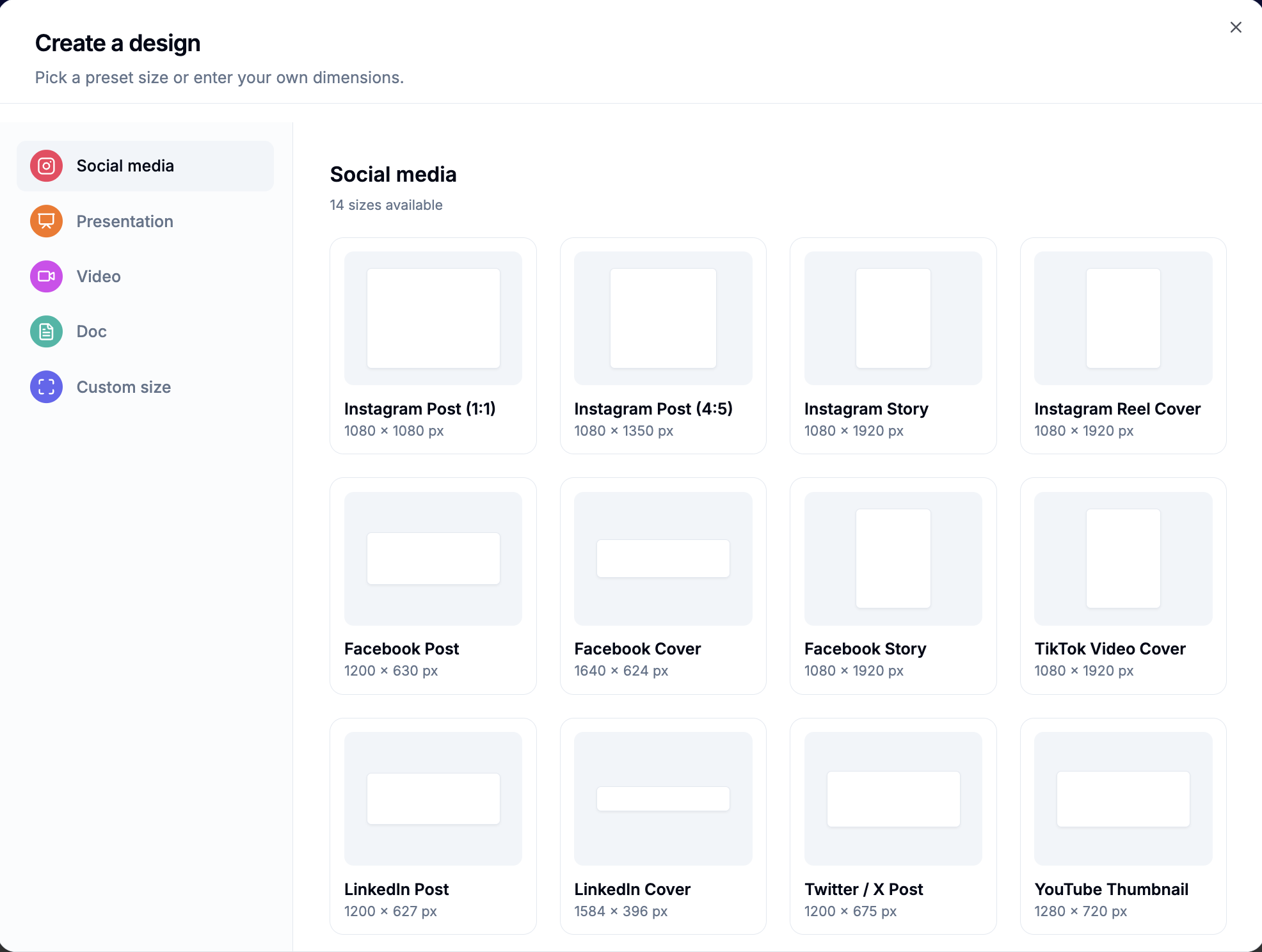Select the Twitter / X Post preset
Image resolution: width=1262 pixels, height=952 pixels.
point(893,825)
